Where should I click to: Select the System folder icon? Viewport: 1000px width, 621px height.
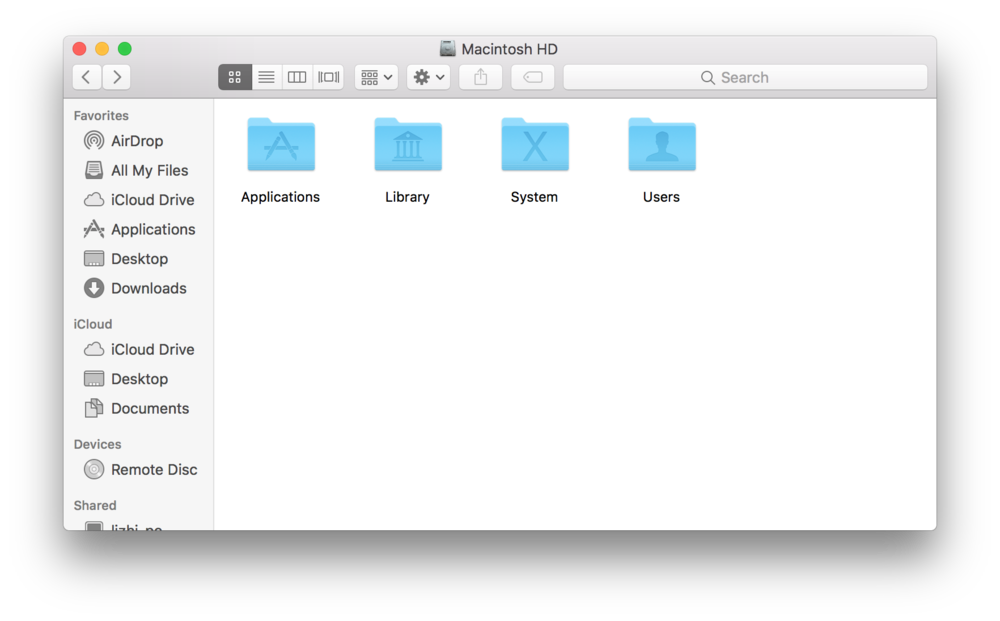(535, 145)
